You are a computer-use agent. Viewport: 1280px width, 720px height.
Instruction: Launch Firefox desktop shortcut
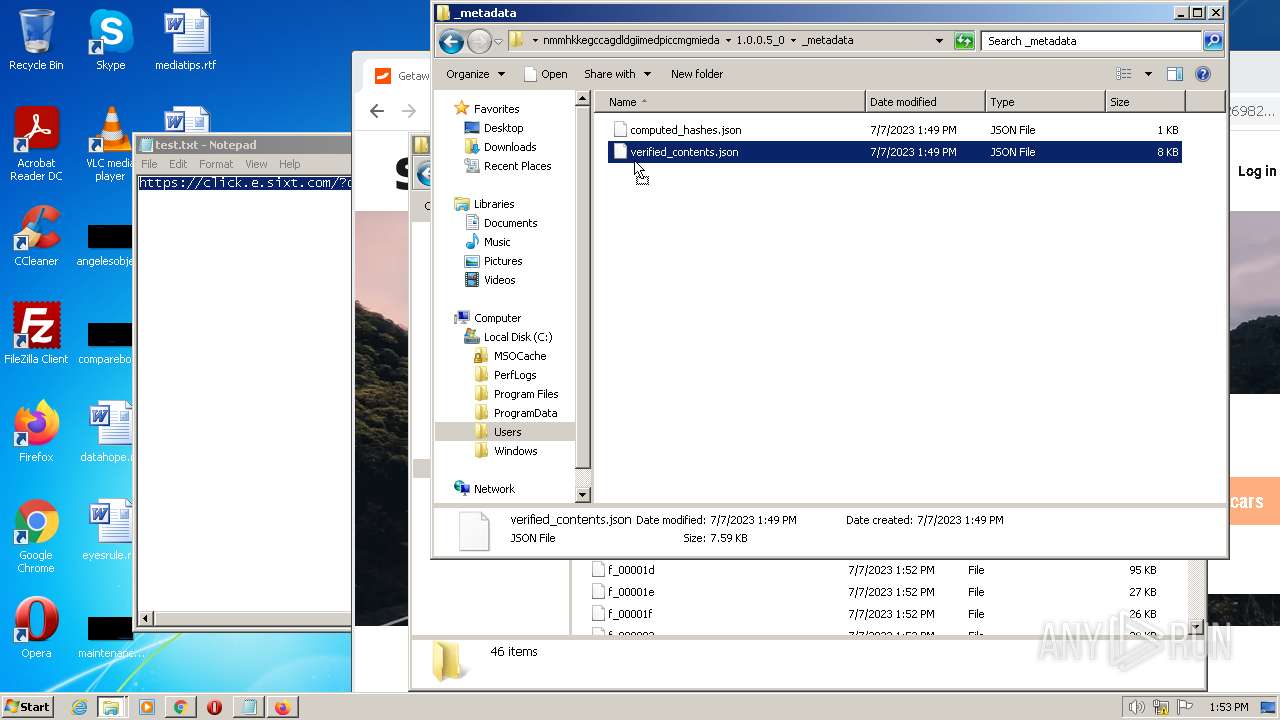(36, 432)
